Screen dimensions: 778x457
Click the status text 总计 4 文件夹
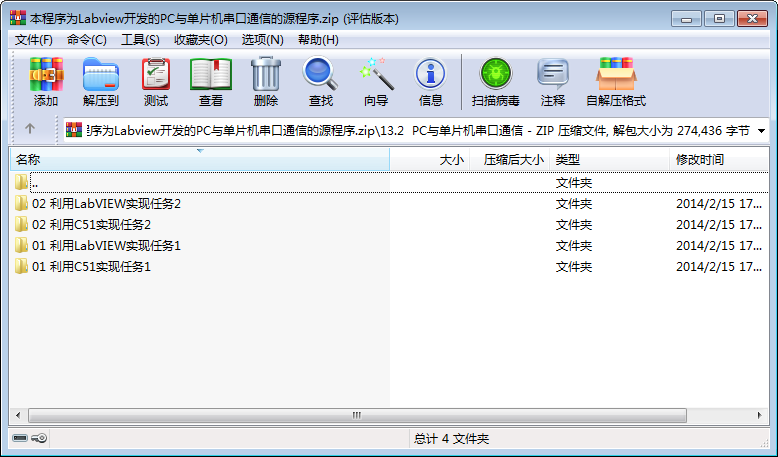pos(451,439)
